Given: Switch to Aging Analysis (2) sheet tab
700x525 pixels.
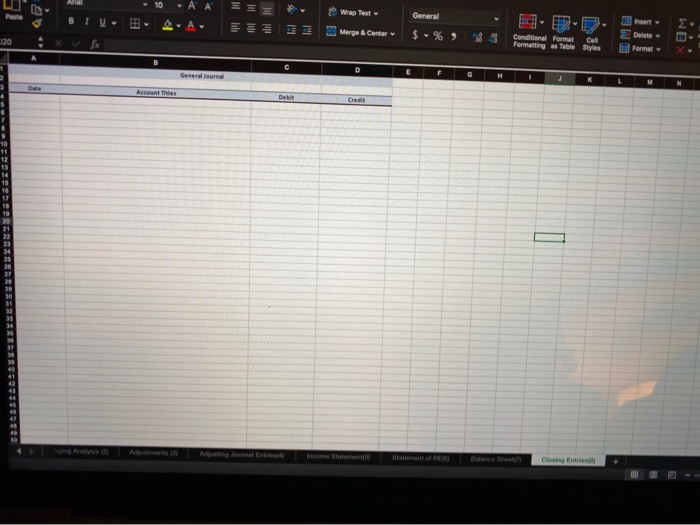Looking at the screenshot, I should tap(81, 451).
